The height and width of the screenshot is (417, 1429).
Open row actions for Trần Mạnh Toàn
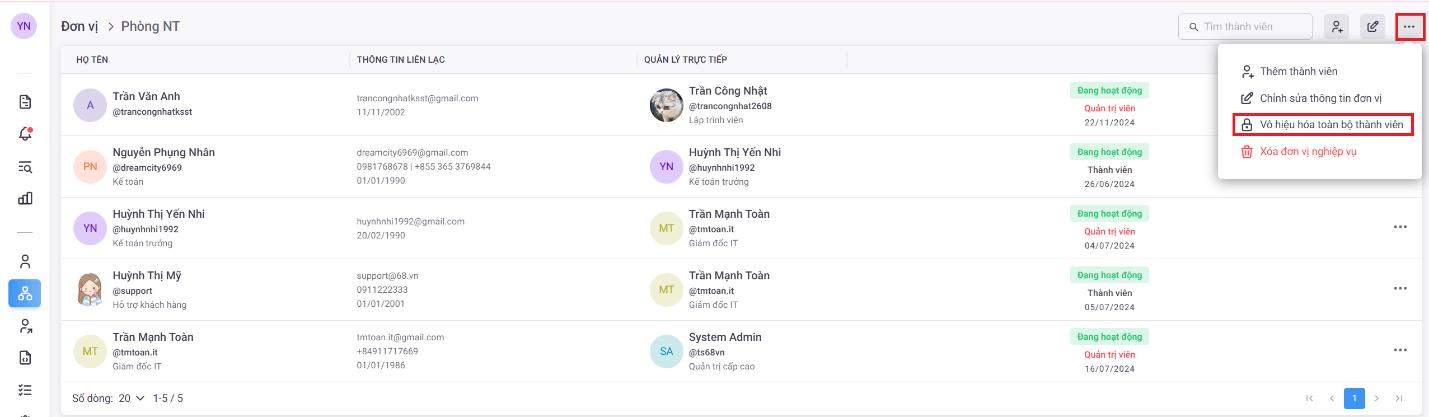pyautogui.click(x=1400, y=350)
